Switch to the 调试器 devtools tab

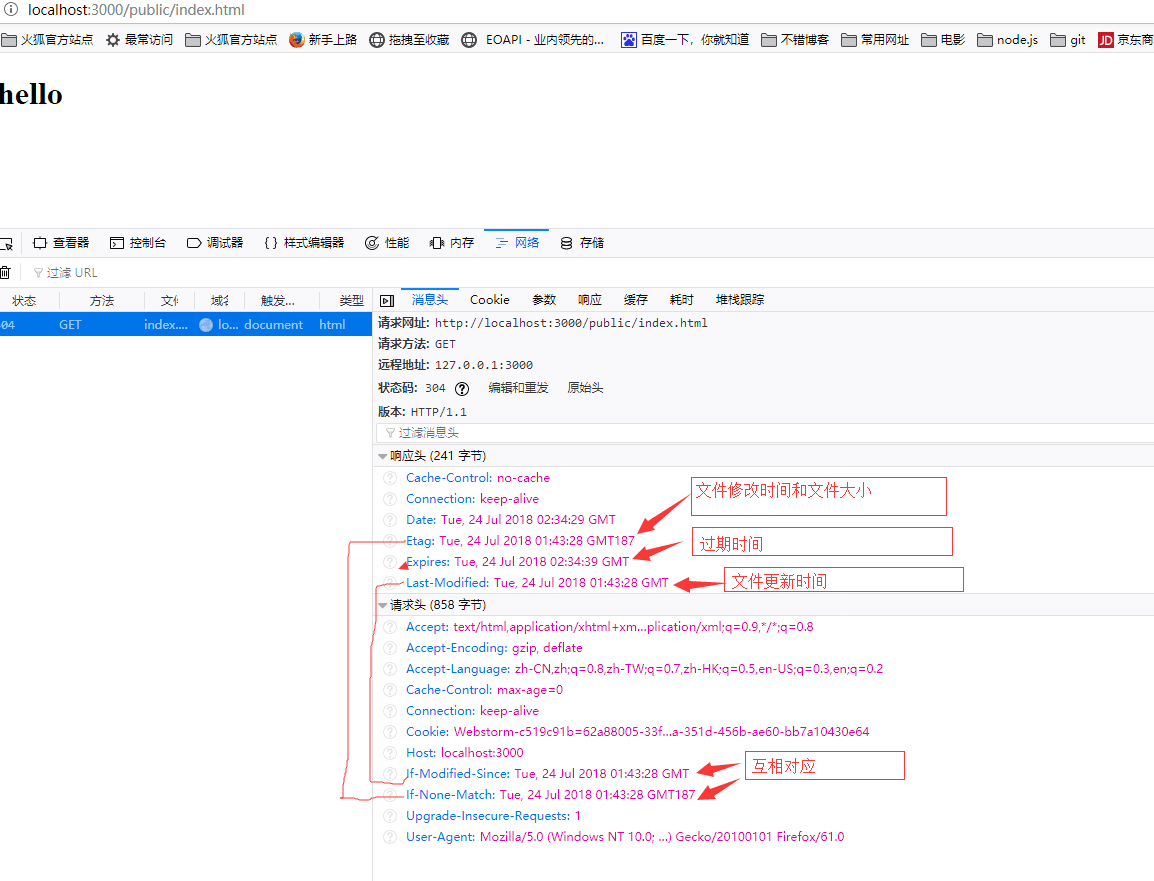tap(215, 243)
